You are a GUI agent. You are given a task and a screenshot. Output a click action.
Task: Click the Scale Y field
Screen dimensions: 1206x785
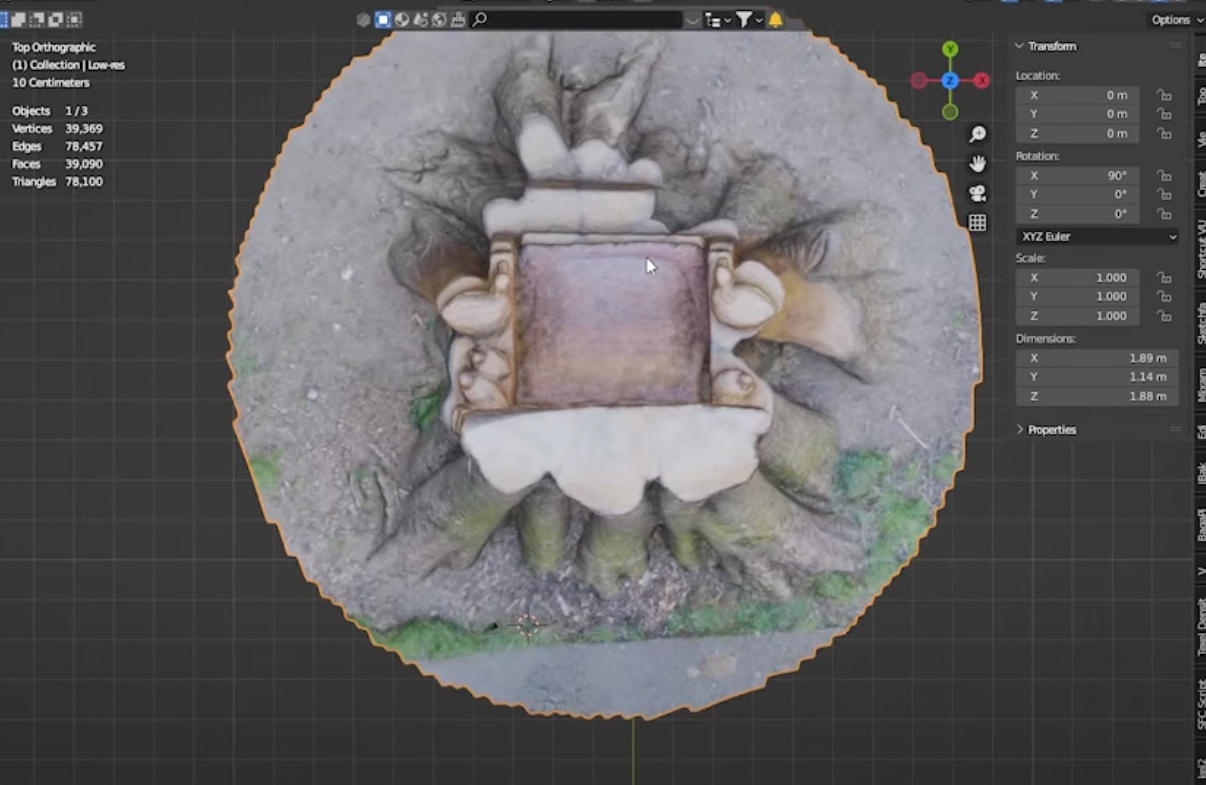(1077, 296)
